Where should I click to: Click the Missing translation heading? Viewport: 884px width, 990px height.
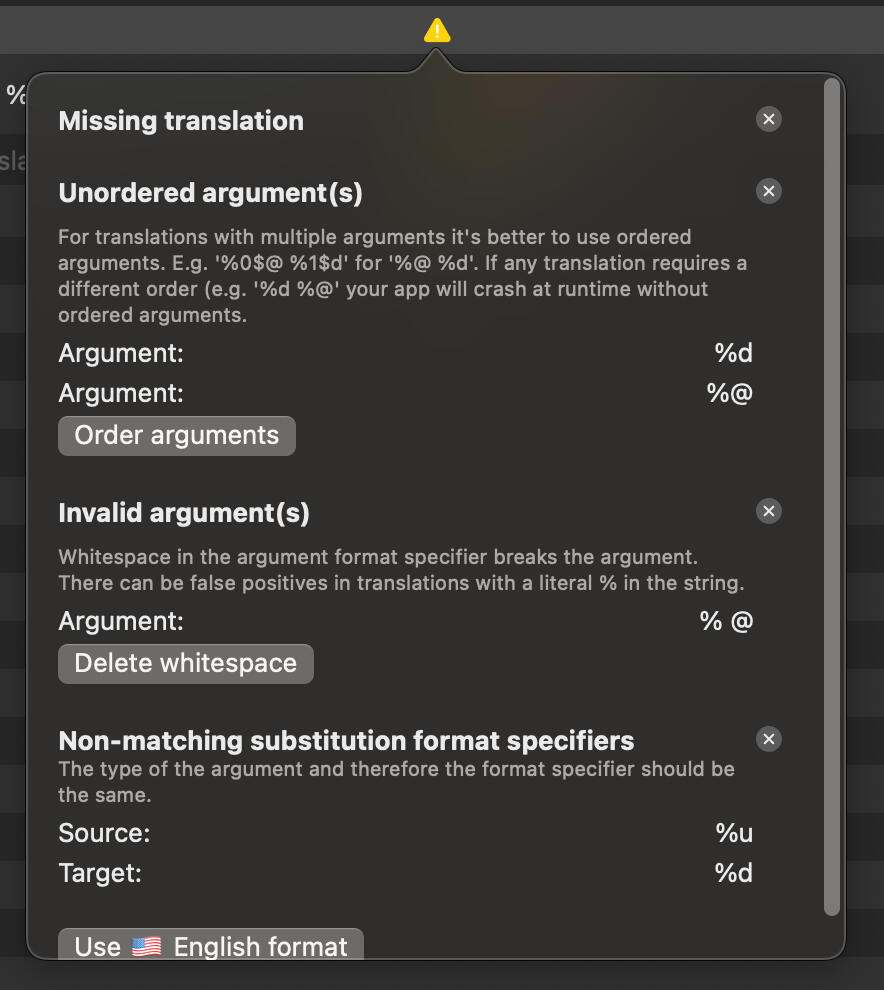pos(181,121)
